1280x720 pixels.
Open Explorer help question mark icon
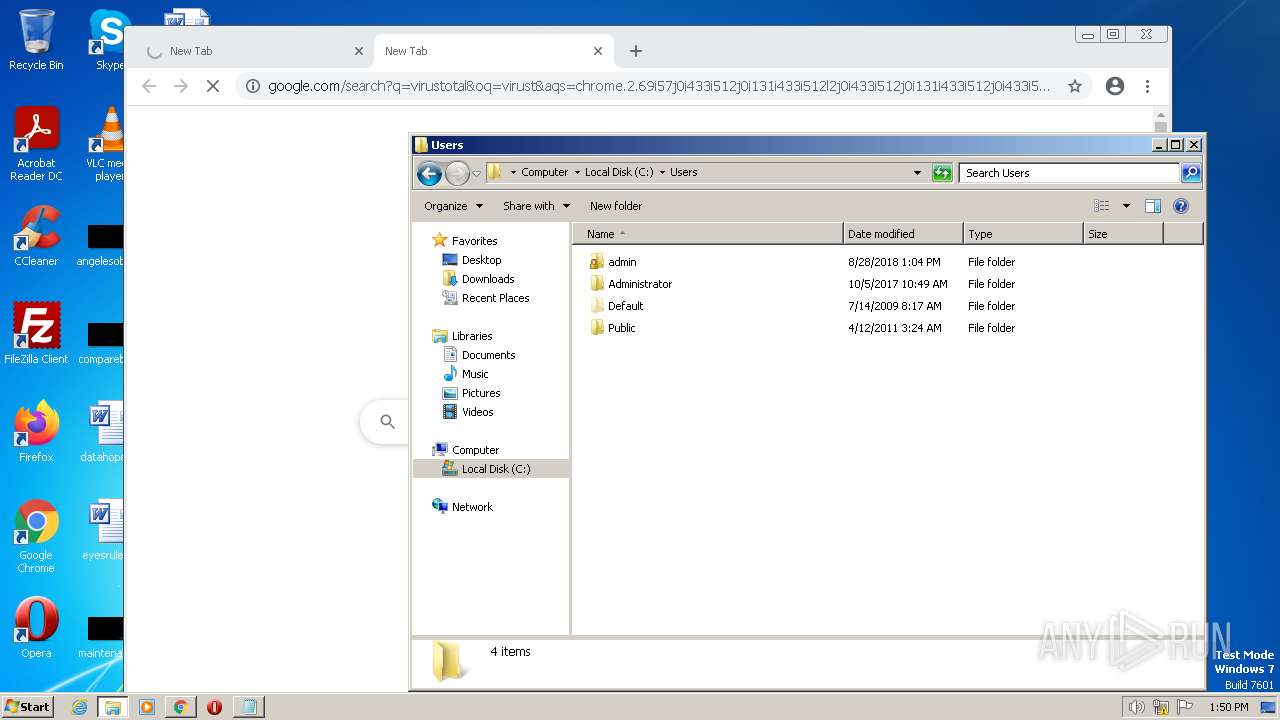1180,206
